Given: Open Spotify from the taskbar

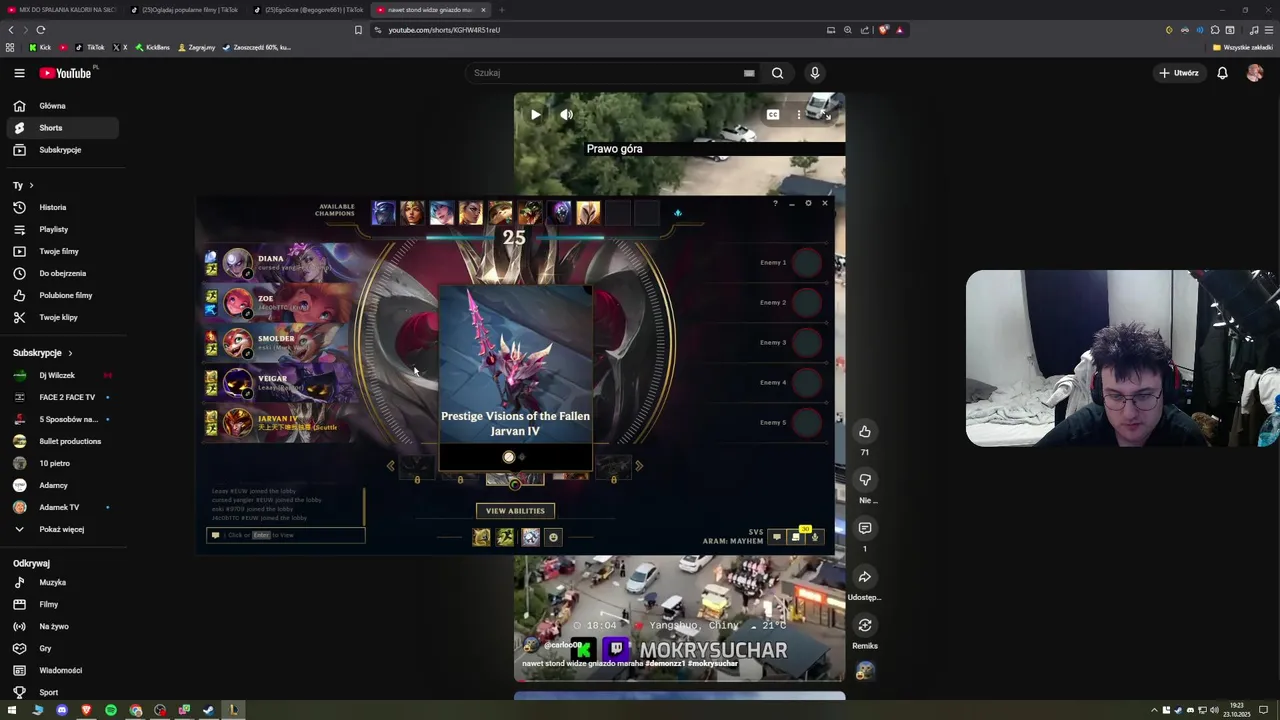Looking at the screenshot, I should tap(111, 710).
